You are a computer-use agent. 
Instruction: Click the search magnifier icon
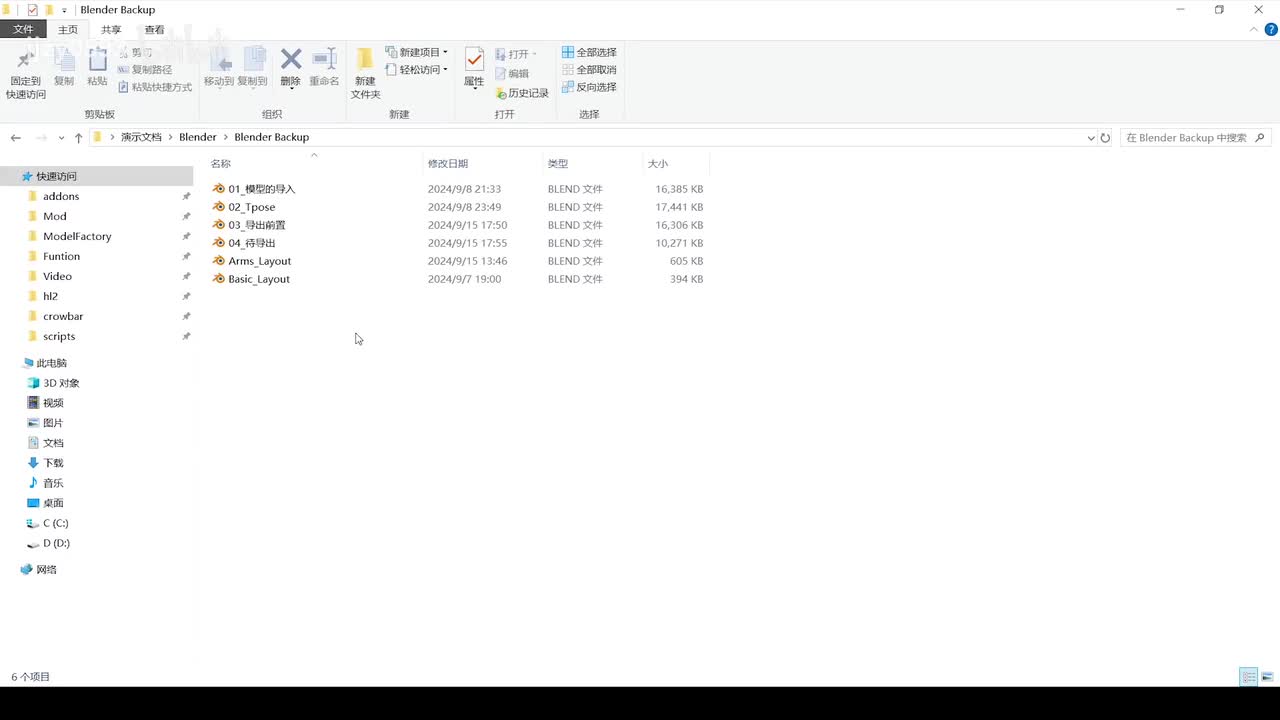coord(1260,138)
